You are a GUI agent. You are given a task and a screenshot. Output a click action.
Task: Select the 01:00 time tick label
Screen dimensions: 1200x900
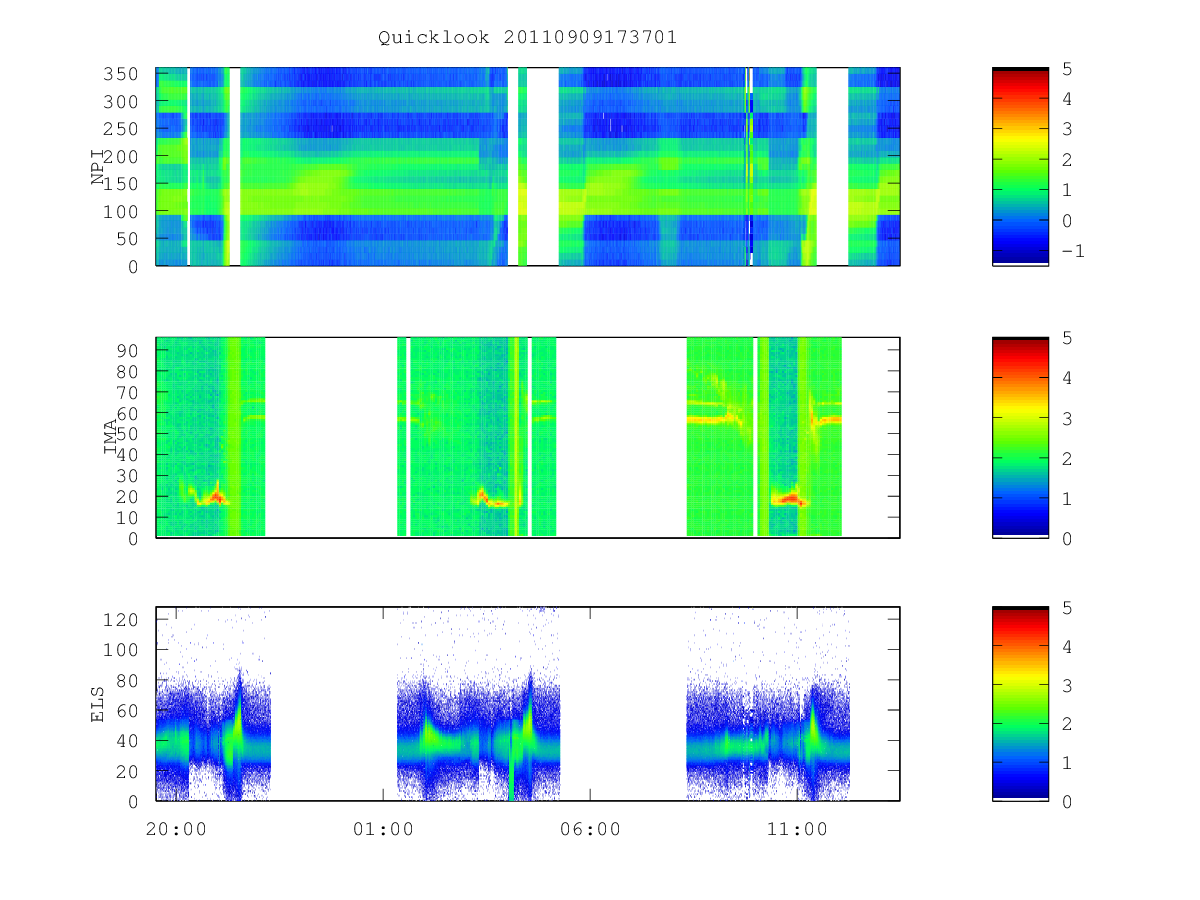pos(383,829)
